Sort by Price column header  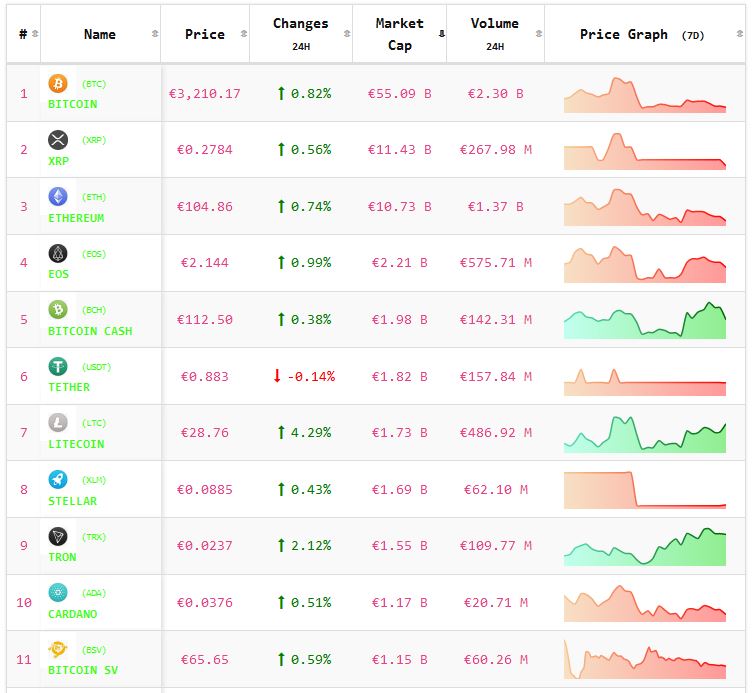[x=205, y=34]
